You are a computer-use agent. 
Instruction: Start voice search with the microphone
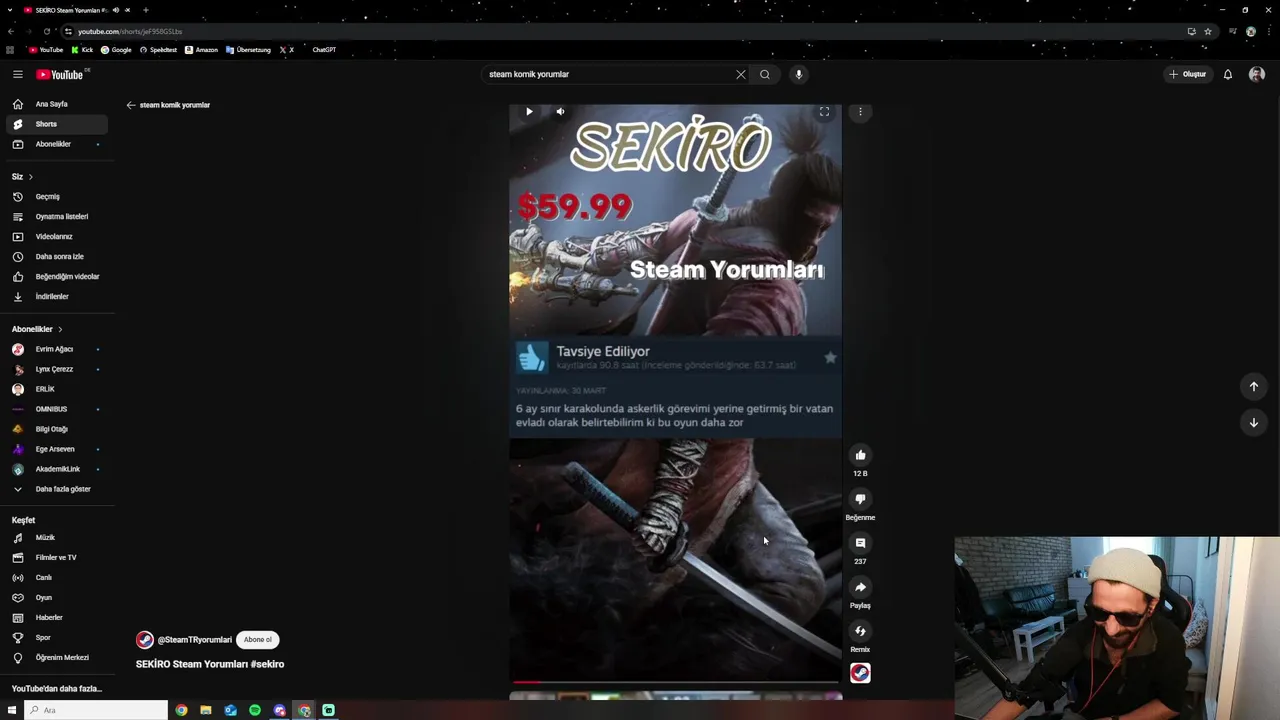tap(798, 74)
